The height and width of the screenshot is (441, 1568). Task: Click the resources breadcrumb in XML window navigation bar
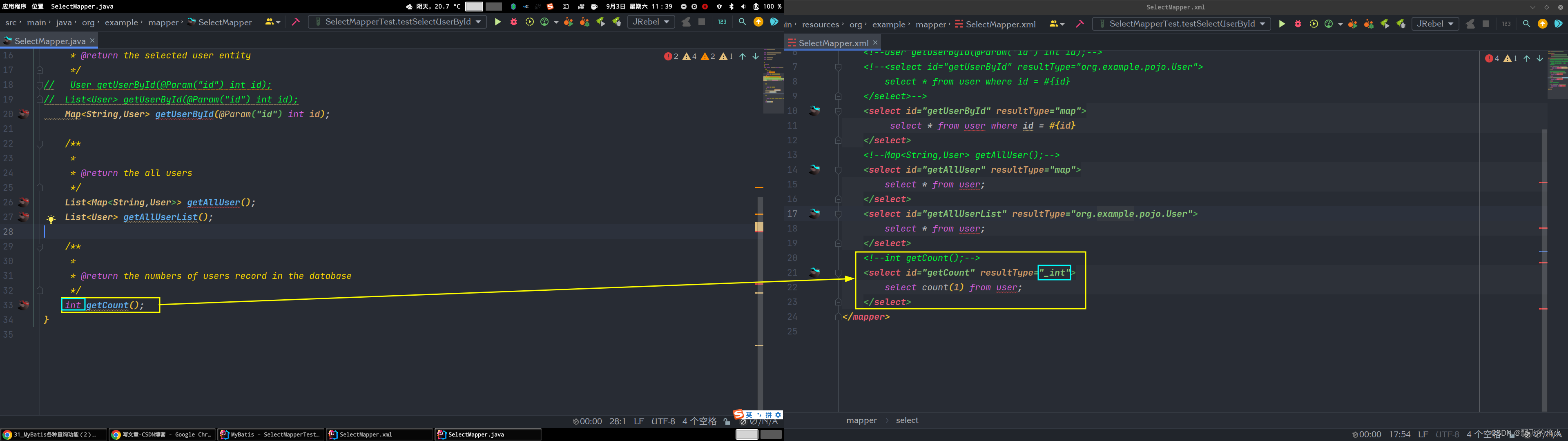click(821, 24)
